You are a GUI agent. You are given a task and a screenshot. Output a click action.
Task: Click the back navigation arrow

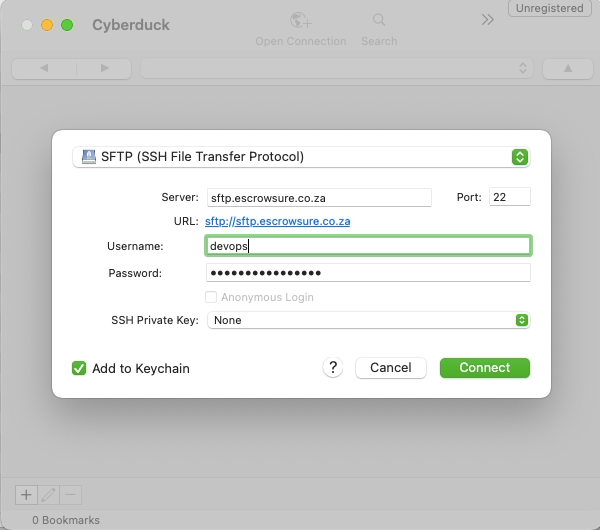point(44,68)
